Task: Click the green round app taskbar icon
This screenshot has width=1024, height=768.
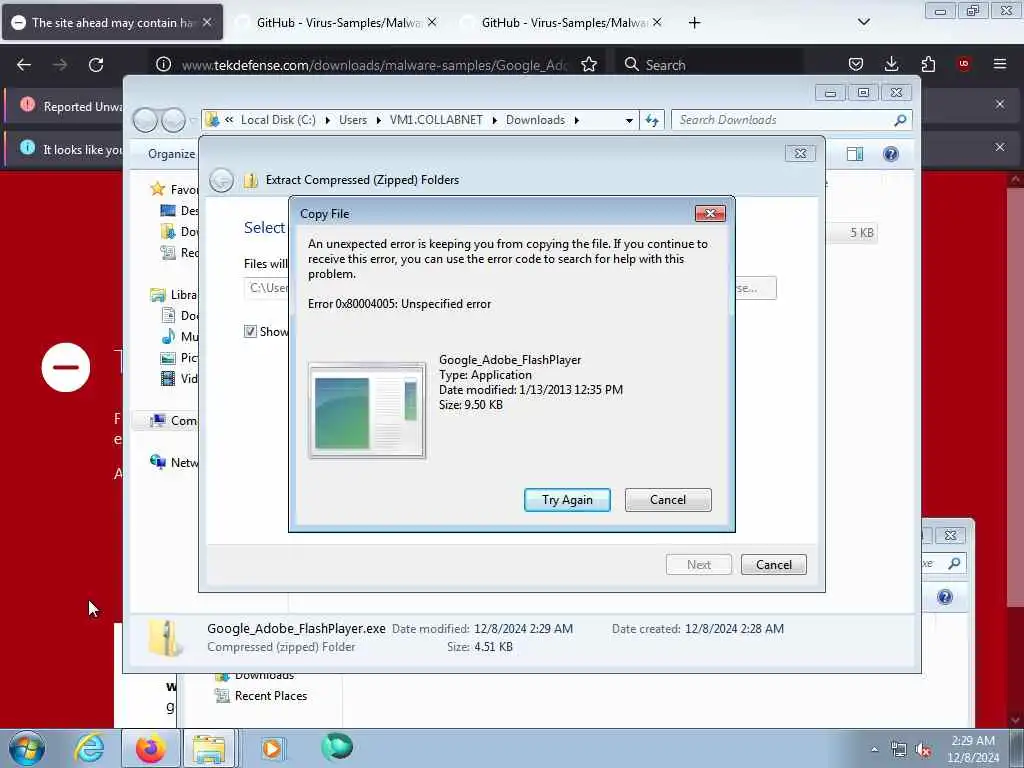Action: pyautogui.click(x=337, y=747)
